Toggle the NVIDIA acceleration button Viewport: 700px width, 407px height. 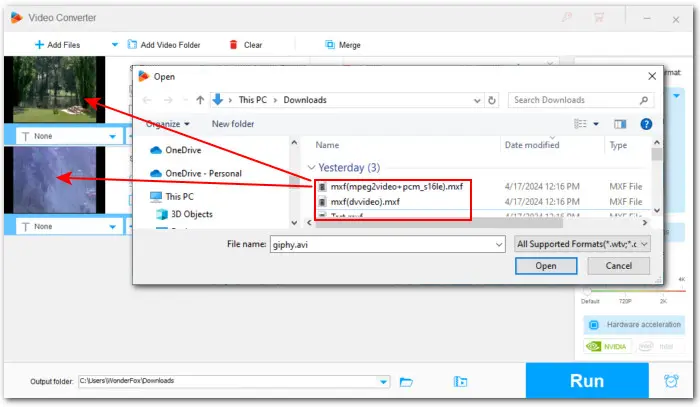[605, 347]
